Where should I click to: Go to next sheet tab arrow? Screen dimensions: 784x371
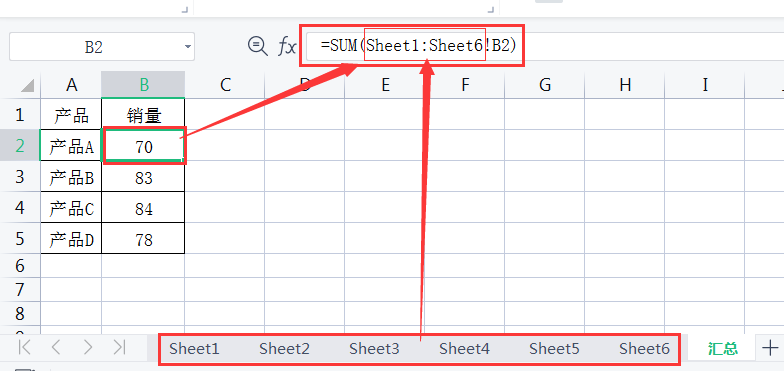point(88,347)
